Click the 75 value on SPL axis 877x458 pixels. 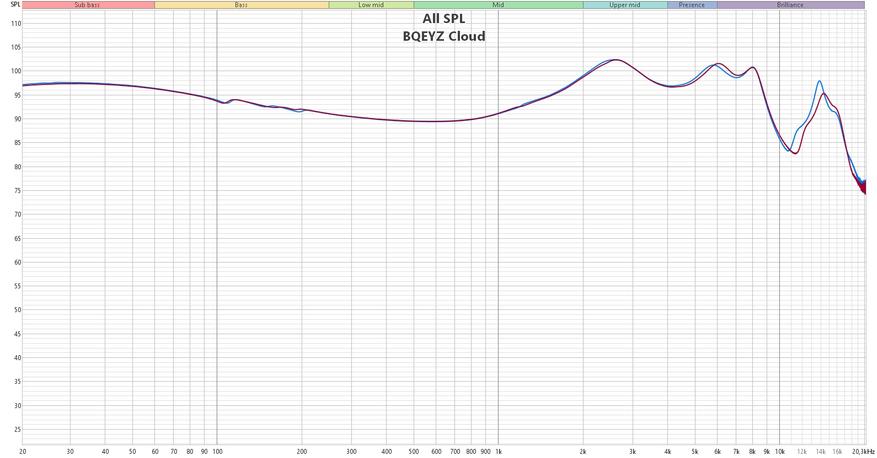tap(17, 191)
